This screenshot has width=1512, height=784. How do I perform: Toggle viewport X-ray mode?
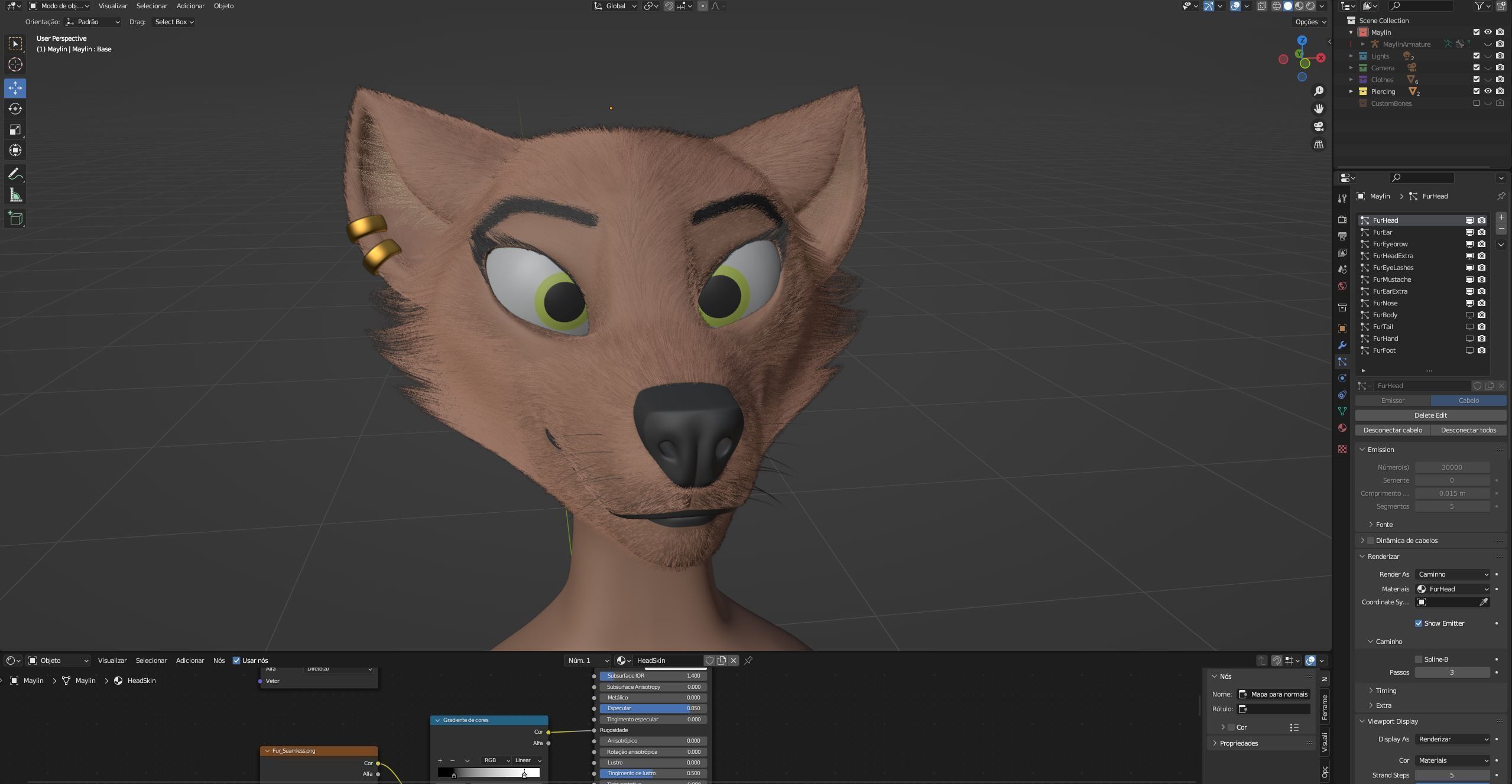pyautogui.click(x=1262, y=6)
